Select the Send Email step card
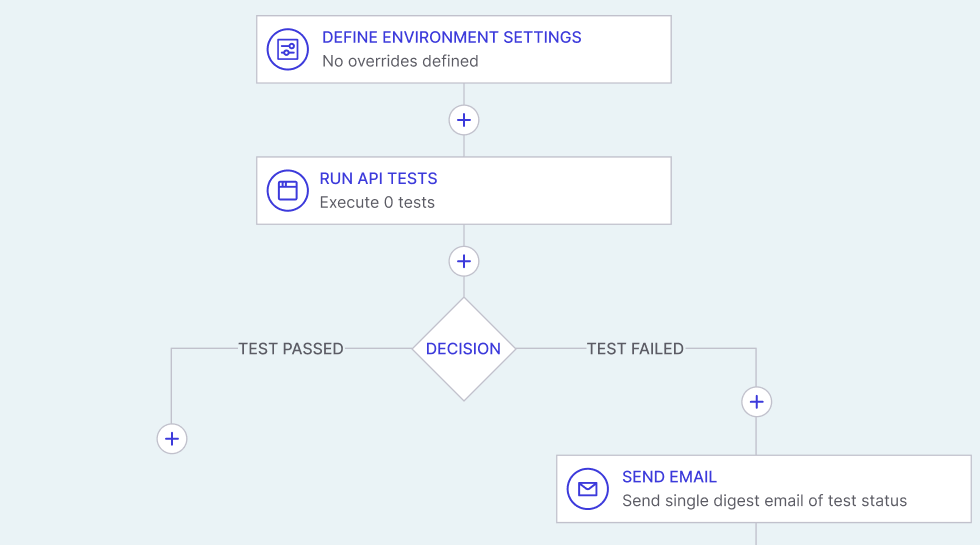The image size is (980, 545). point(940,489)
